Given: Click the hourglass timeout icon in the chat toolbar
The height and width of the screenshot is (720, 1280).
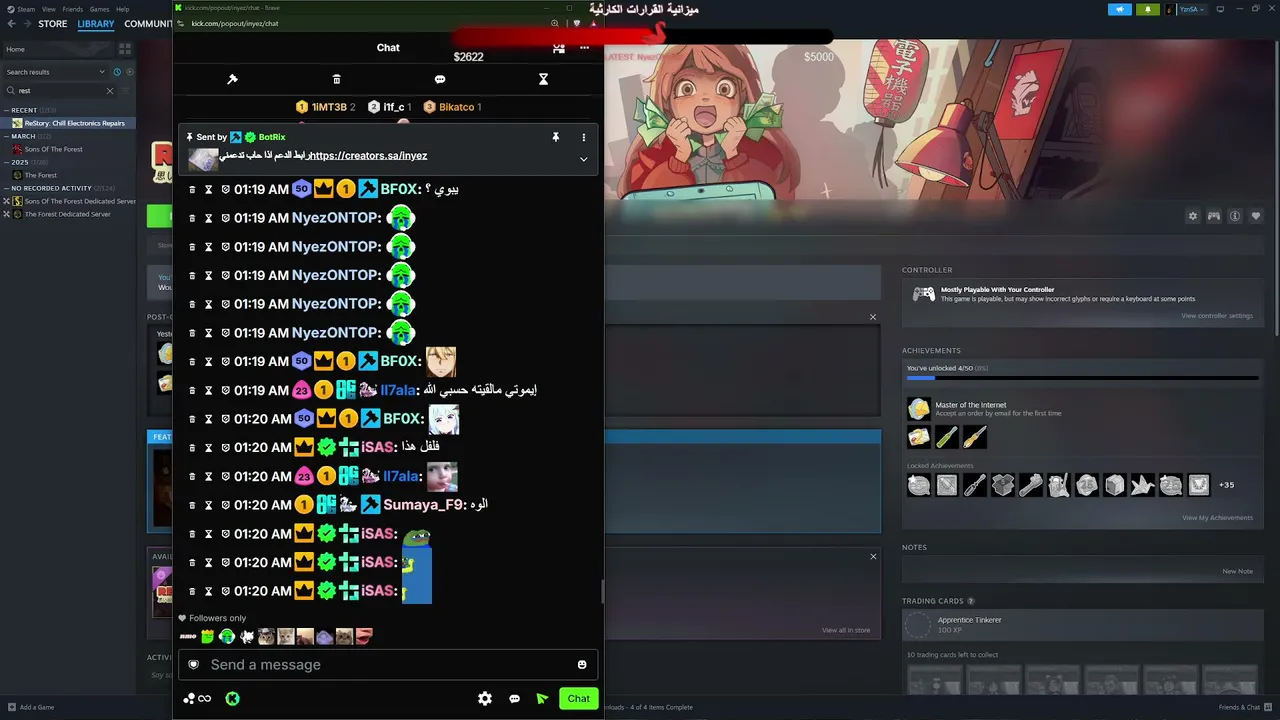Looking at the screenshot, I should [544, 79].
